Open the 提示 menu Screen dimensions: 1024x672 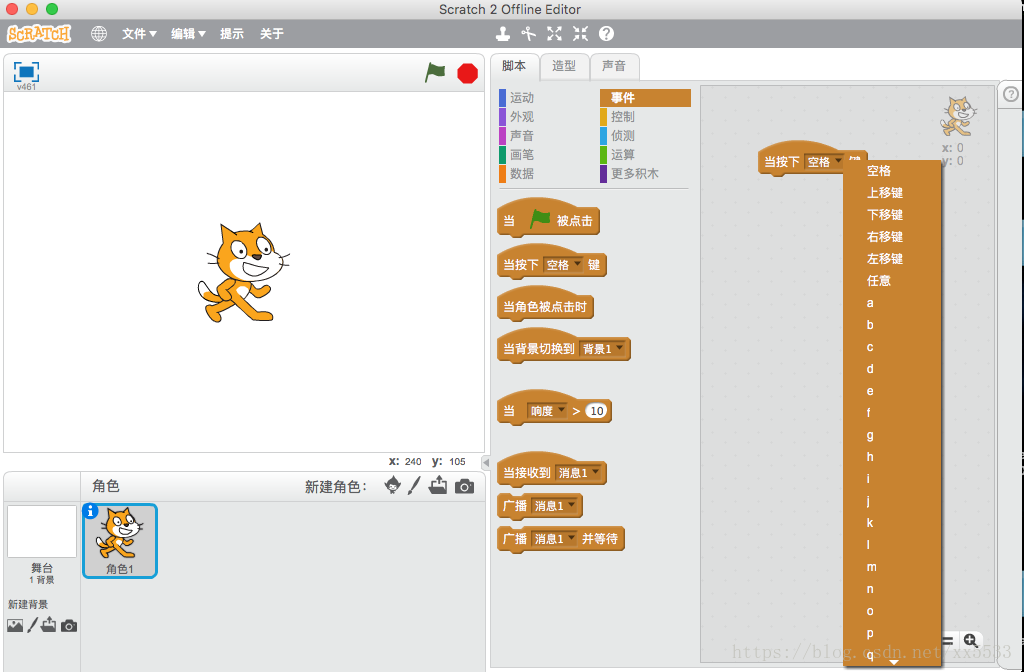click(x=232, y=33)
